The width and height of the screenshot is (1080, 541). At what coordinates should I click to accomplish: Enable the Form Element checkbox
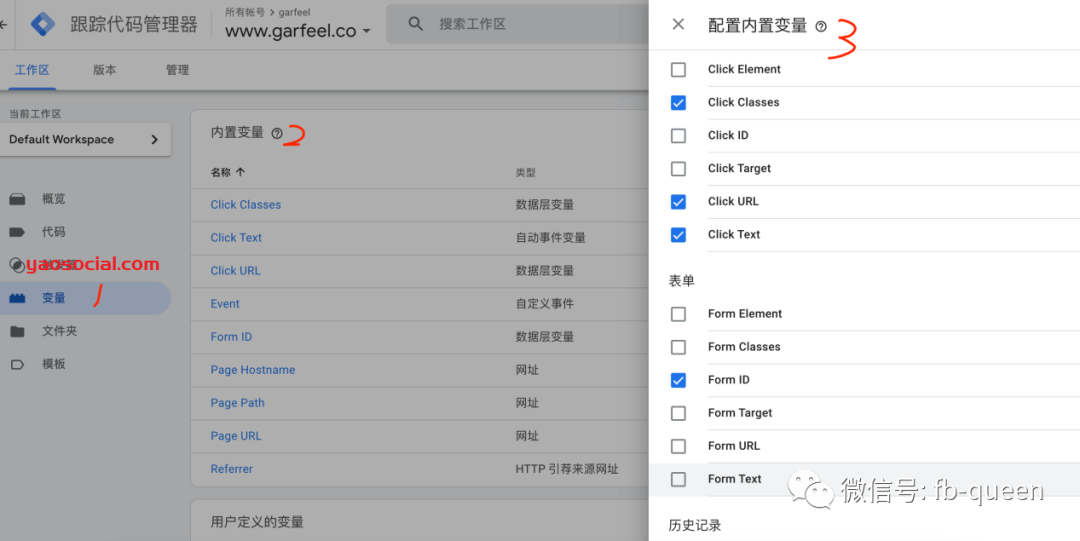678,314
